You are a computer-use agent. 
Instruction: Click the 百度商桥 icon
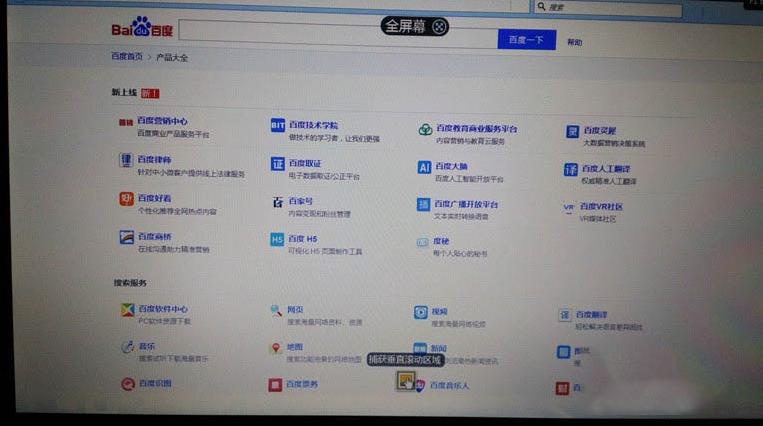[x=127, y=238]
